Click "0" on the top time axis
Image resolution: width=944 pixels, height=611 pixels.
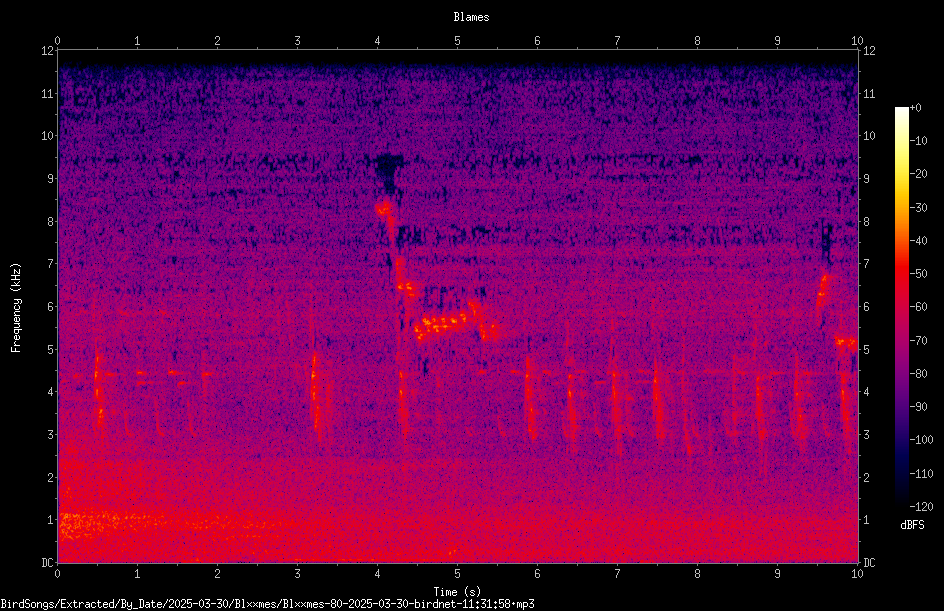pos(57,40)
